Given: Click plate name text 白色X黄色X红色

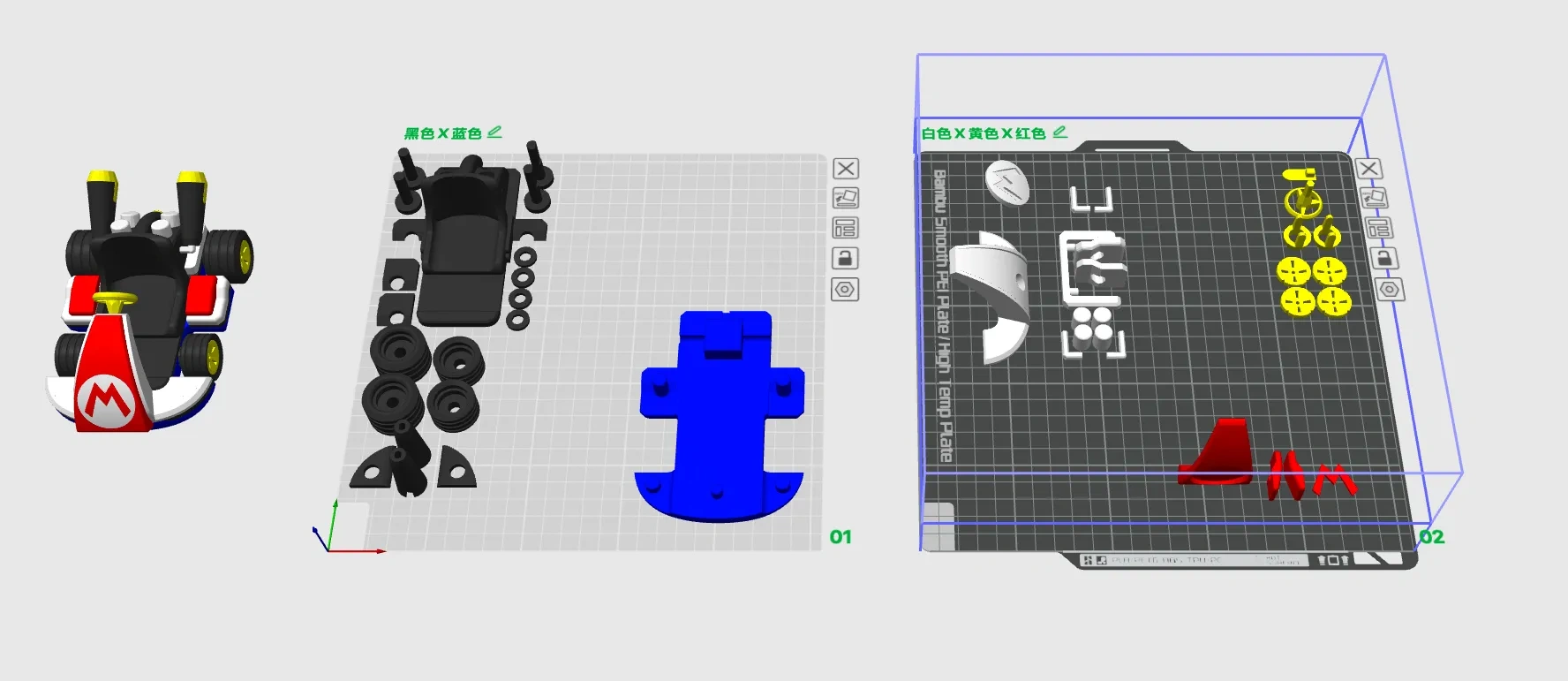Looking at the screenshot, I should click(x=984, y=133).
